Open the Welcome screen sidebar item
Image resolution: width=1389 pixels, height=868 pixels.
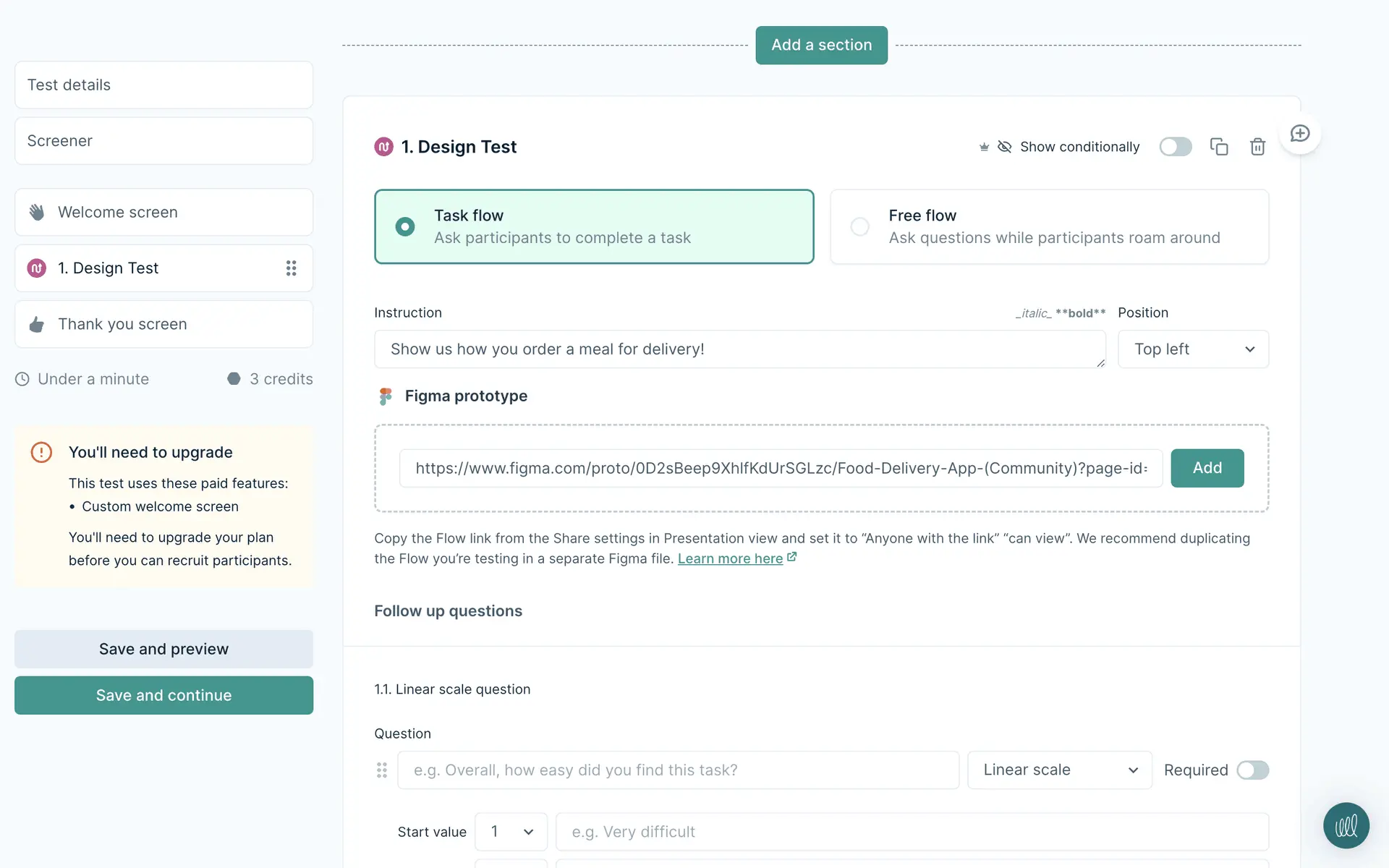(163, 213)
